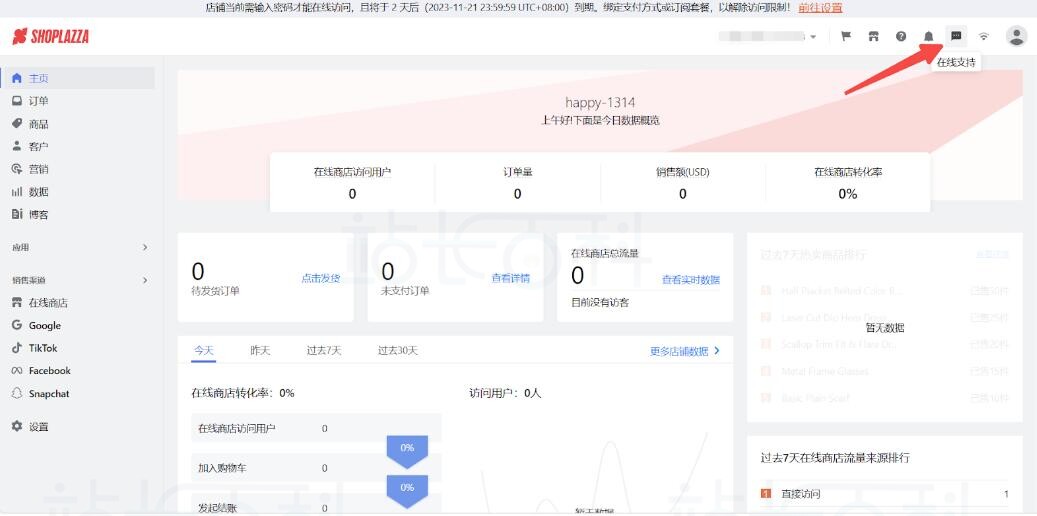The width and height of the screenshot is (1037, 516).
Task: Click the 订单量 stat
Action: (x=517, y=183)
